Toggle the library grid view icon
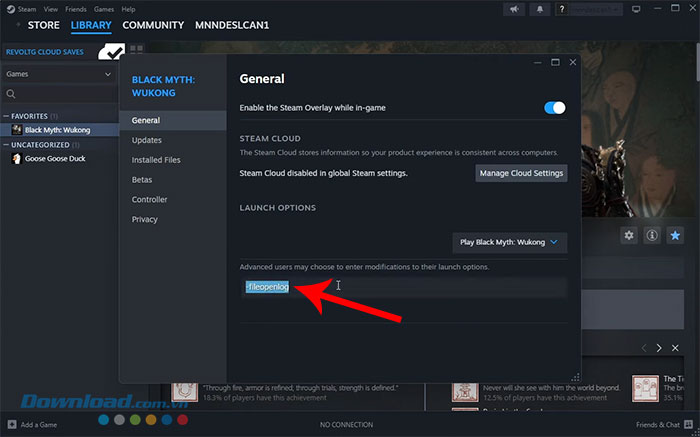This screenshot has width=700, height=437. click(x=136, y=49)
